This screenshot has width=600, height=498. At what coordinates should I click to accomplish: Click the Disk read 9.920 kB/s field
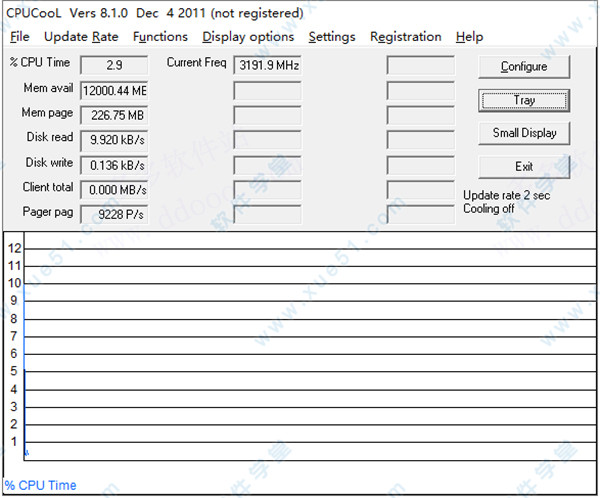(x=114, y=140)
